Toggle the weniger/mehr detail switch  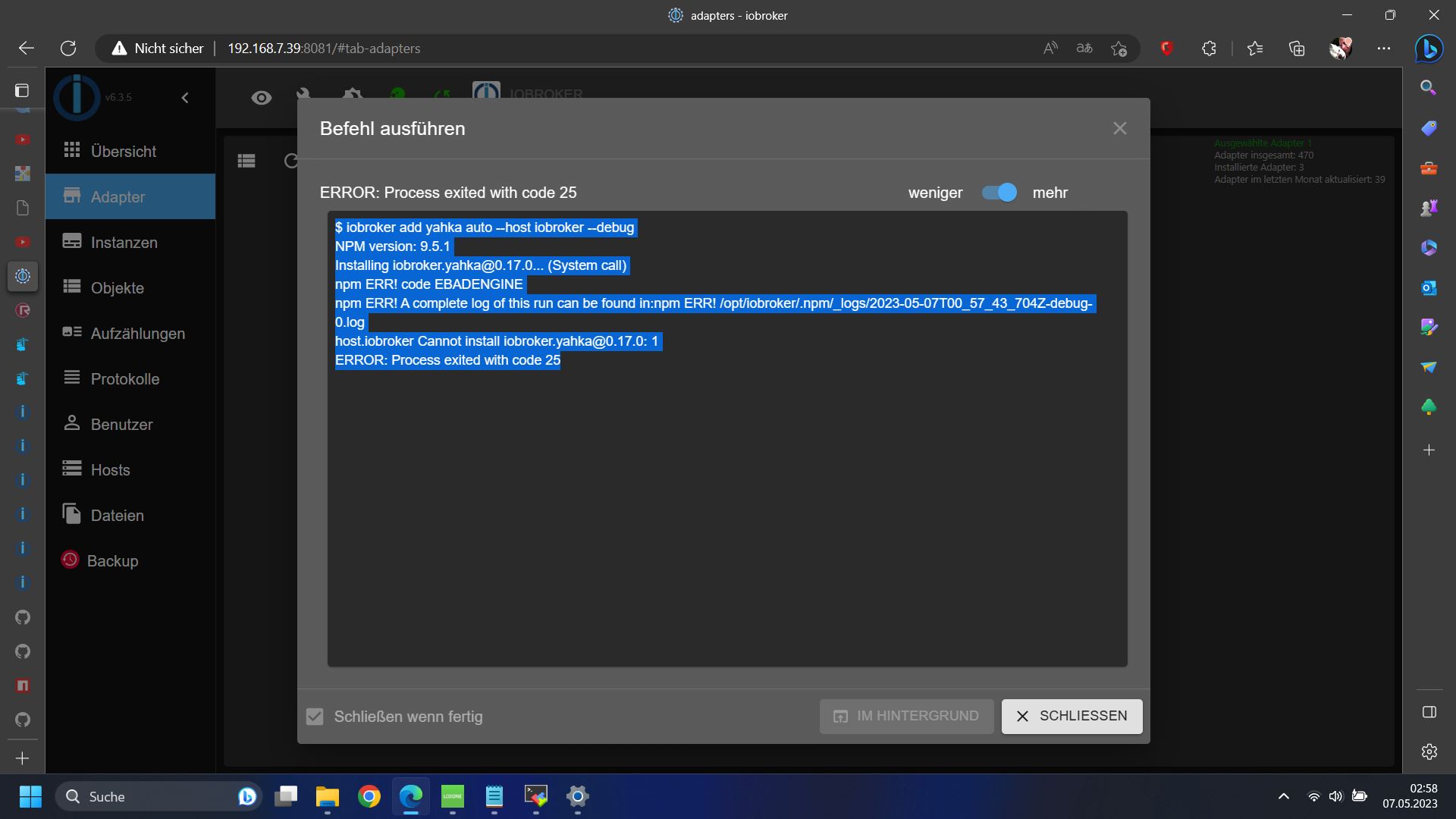pos(999,193)
